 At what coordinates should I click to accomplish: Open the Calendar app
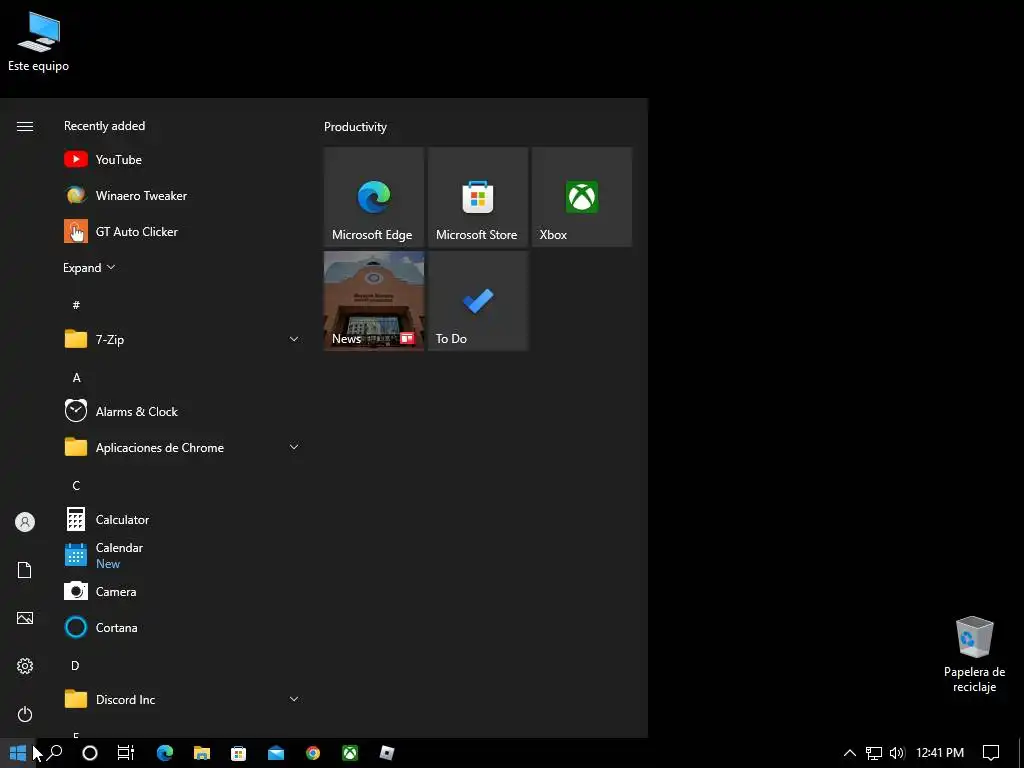[182, 556]
